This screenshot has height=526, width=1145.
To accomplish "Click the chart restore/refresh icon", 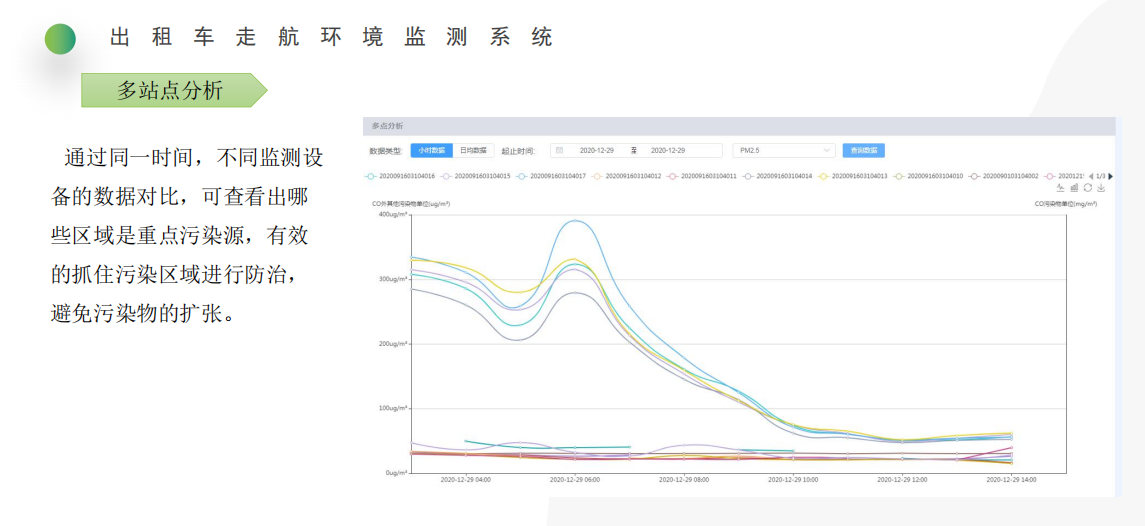I will 1087,188.
